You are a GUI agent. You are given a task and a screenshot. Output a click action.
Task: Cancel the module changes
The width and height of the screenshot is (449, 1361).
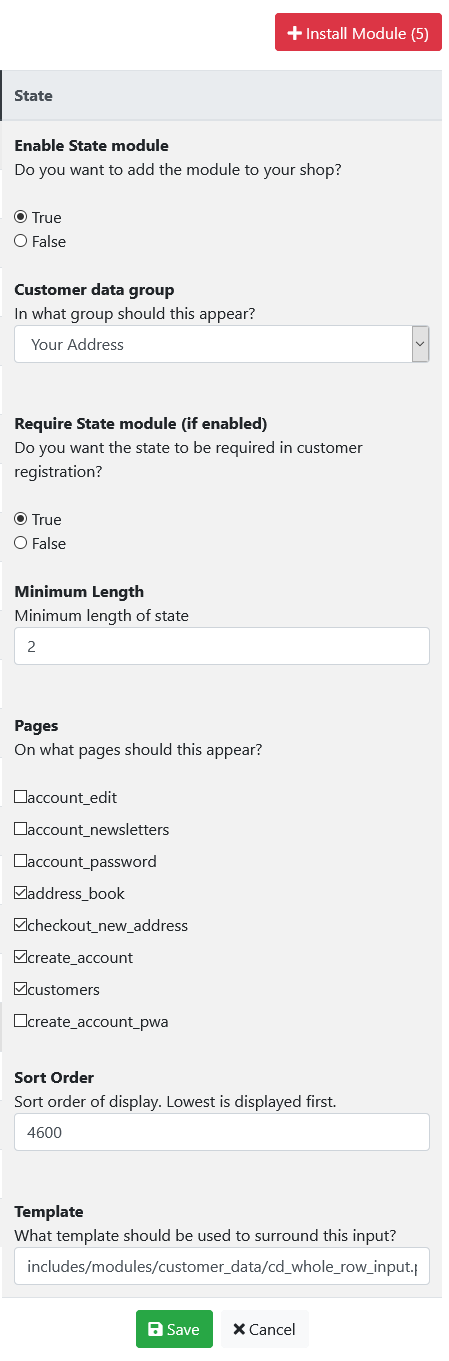click(x=265, y=1329)
